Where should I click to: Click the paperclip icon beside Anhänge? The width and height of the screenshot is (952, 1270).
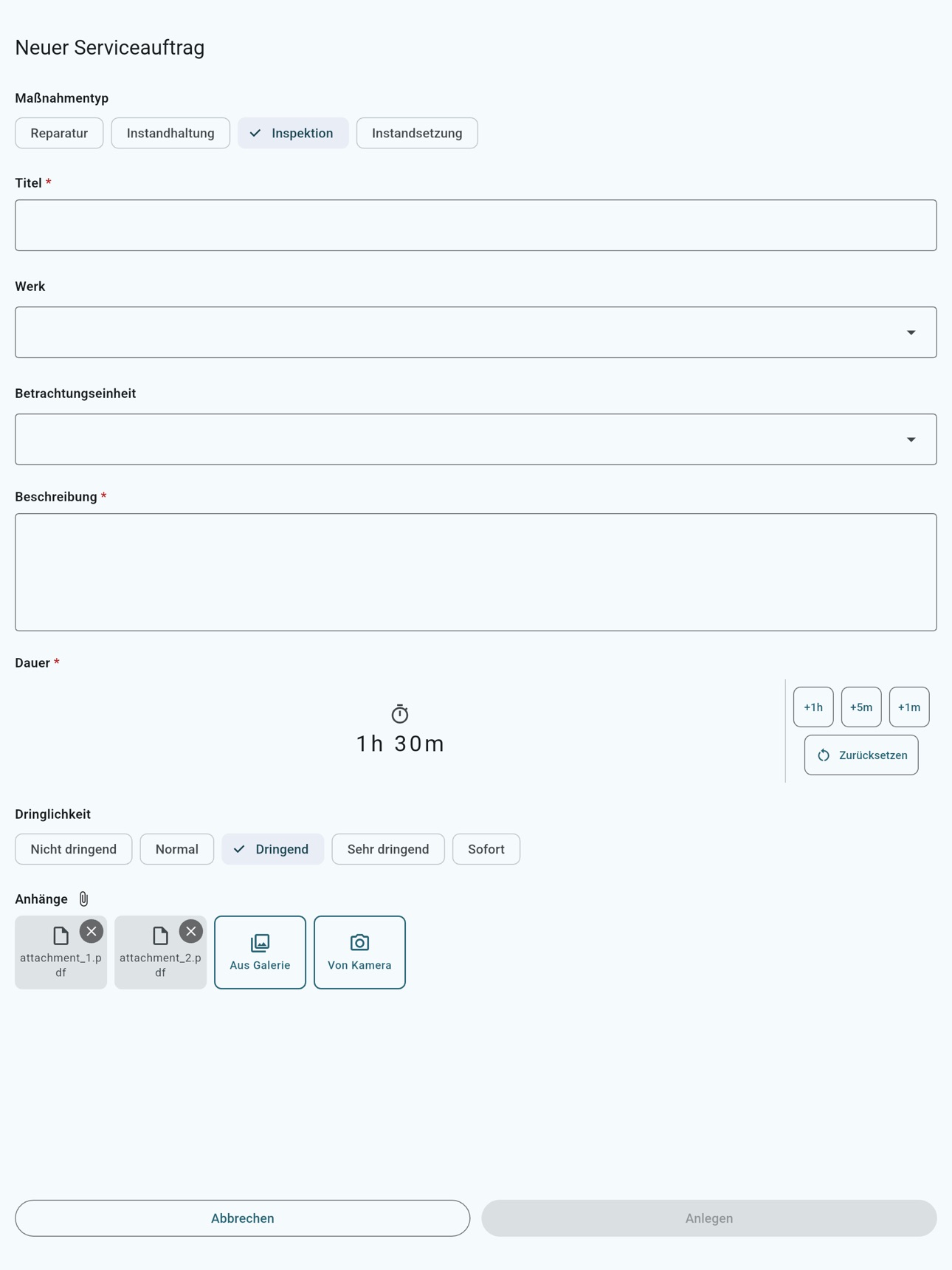(83, 899)
